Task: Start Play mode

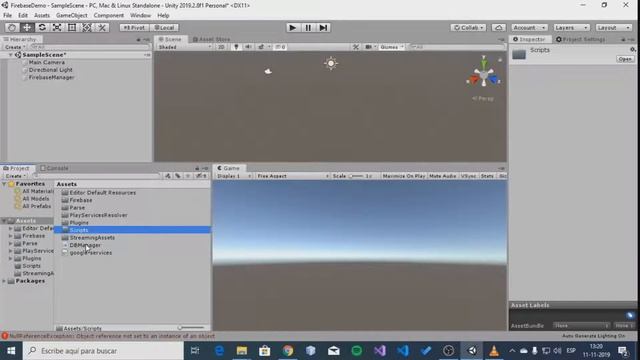Action: point(292,27)
